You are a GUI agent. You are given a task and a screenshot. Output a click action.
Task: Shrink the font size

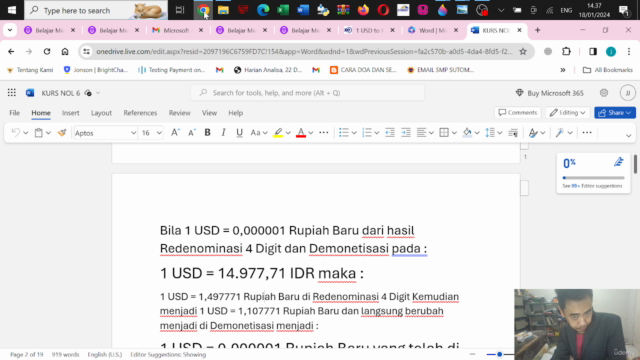pyautogui.click(x=191, y=133)
